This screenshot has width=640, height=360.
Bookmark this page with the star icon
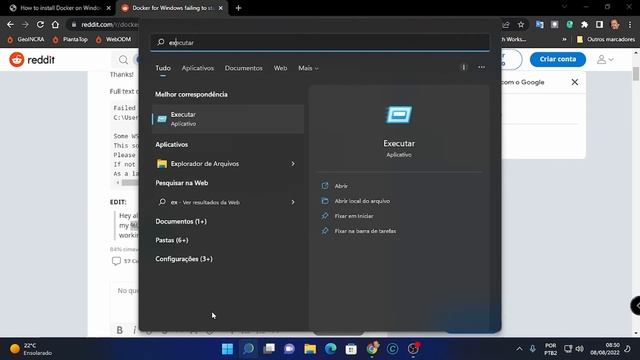[x=521, y=24]
